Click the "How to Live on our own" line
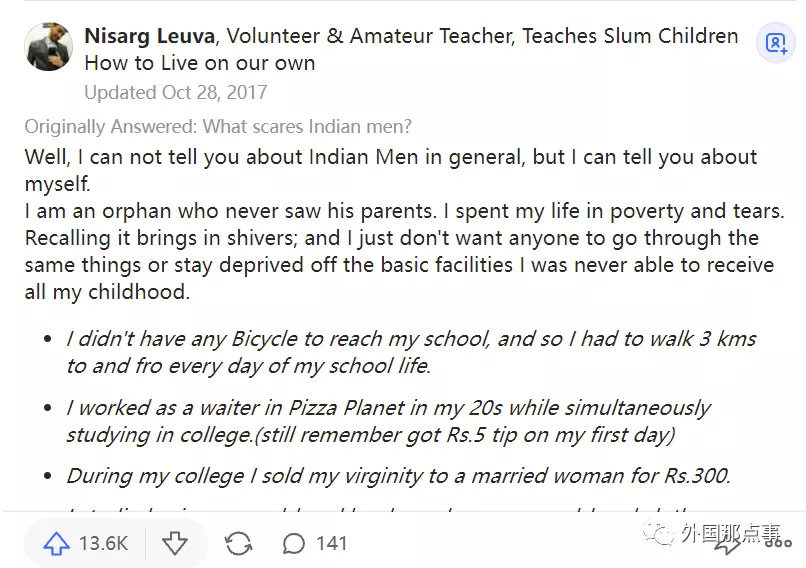Screen dimensions: 806x568 tap(199, 63)
